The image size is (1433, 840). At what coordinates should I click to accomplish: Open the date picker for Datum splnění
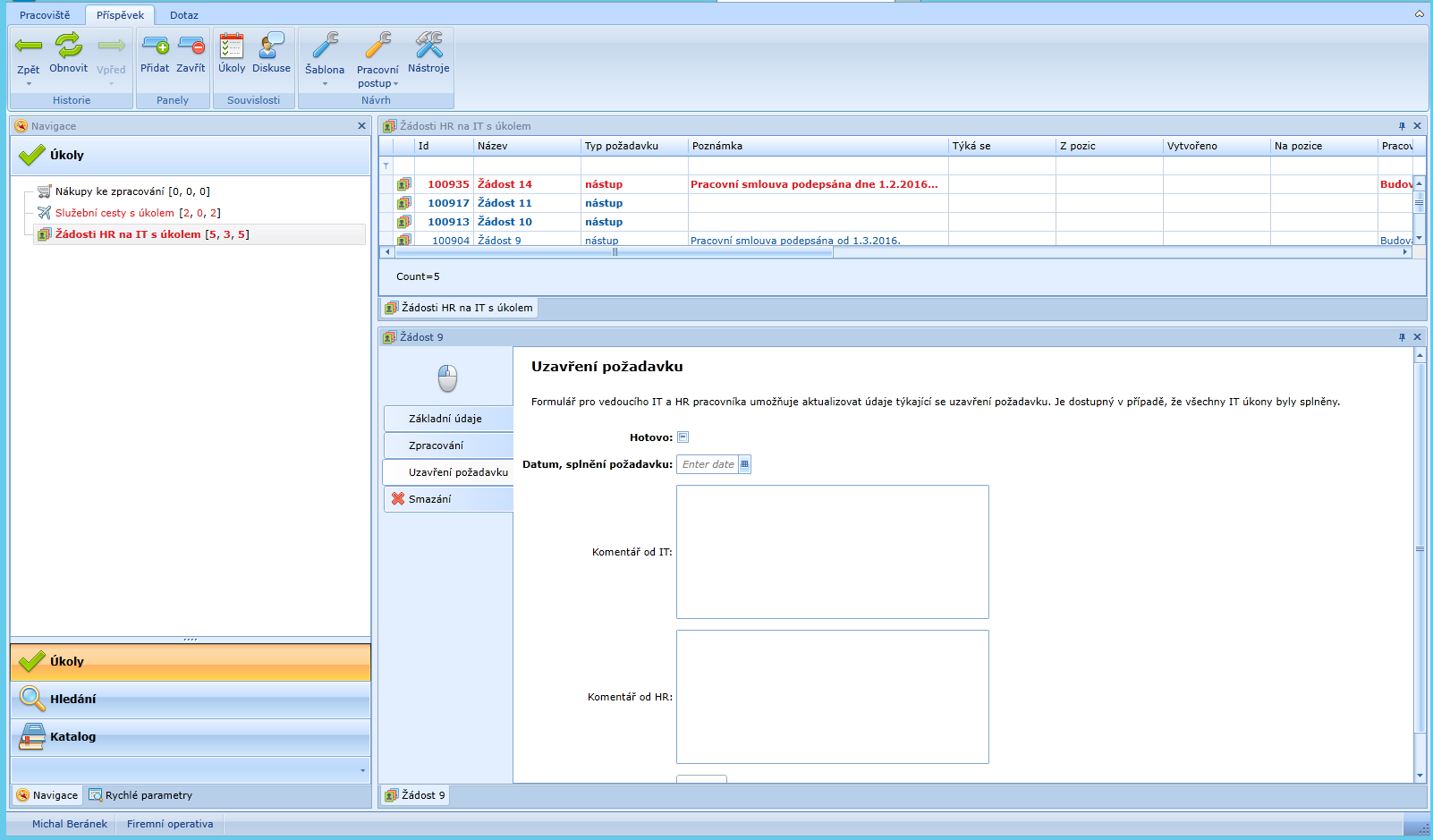tap(744, 464)
